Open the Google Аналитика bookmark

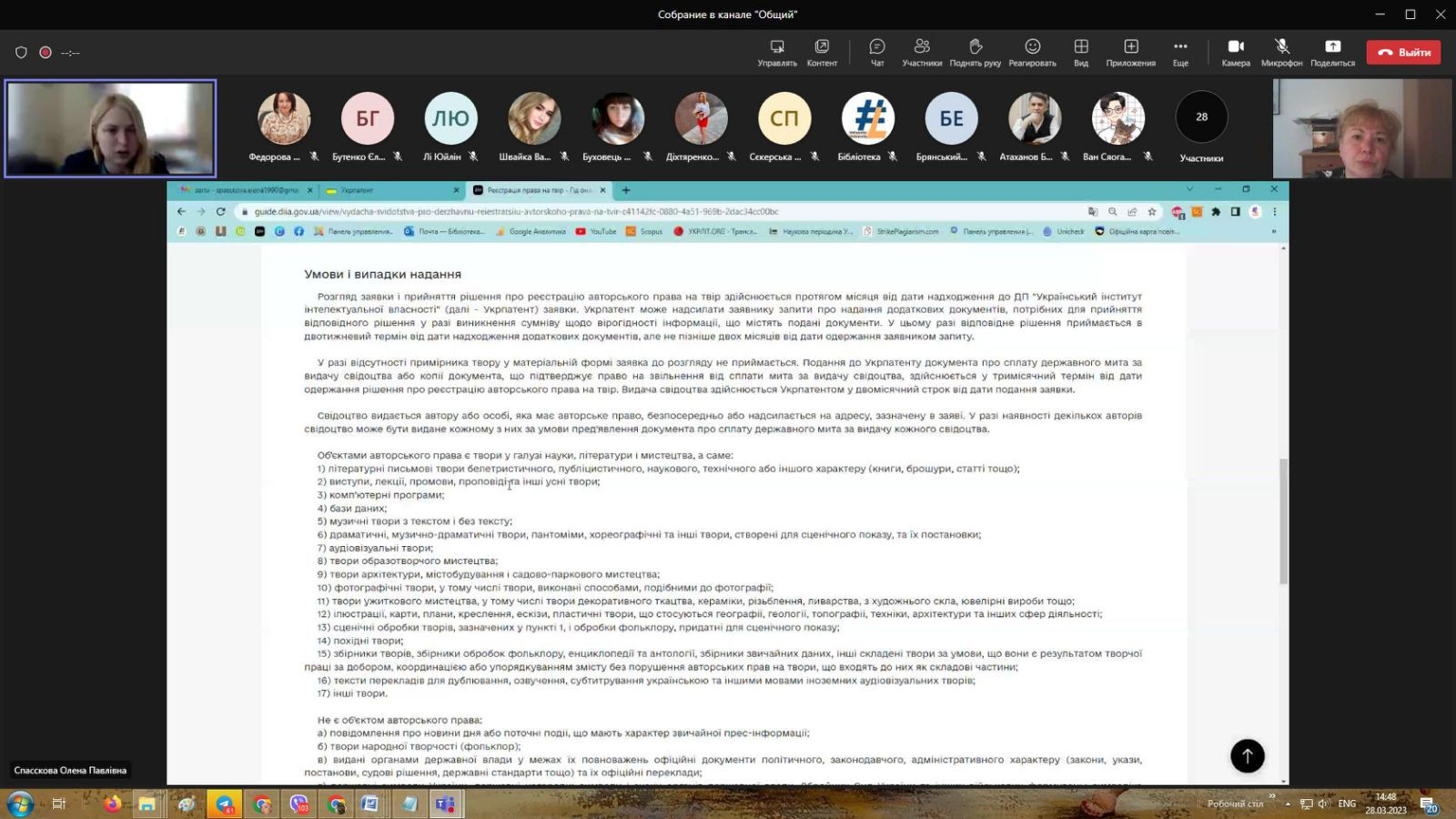(x=531, y=231)
